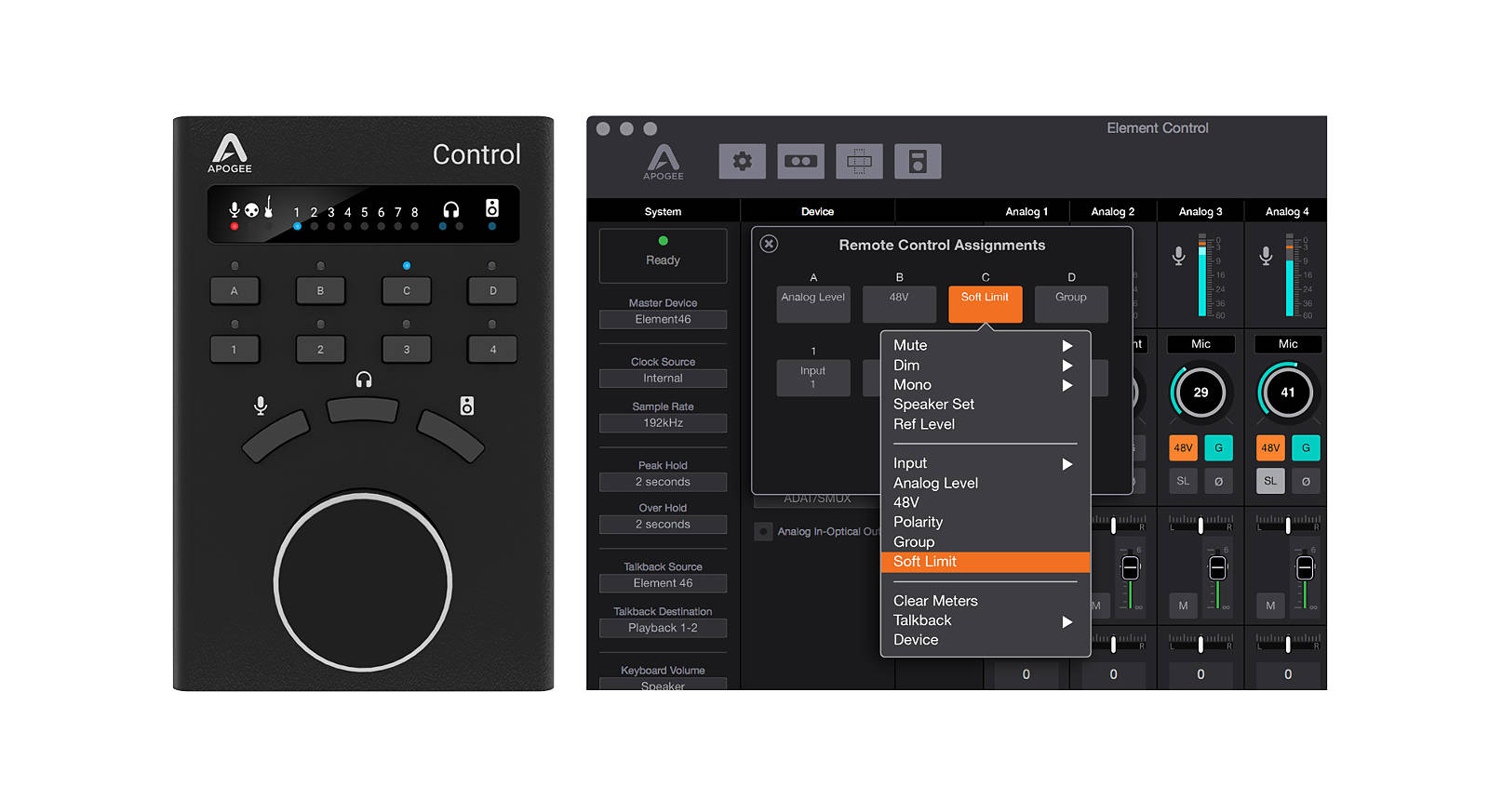Toggle the G group button on Analog 3

coord(1218,447)
